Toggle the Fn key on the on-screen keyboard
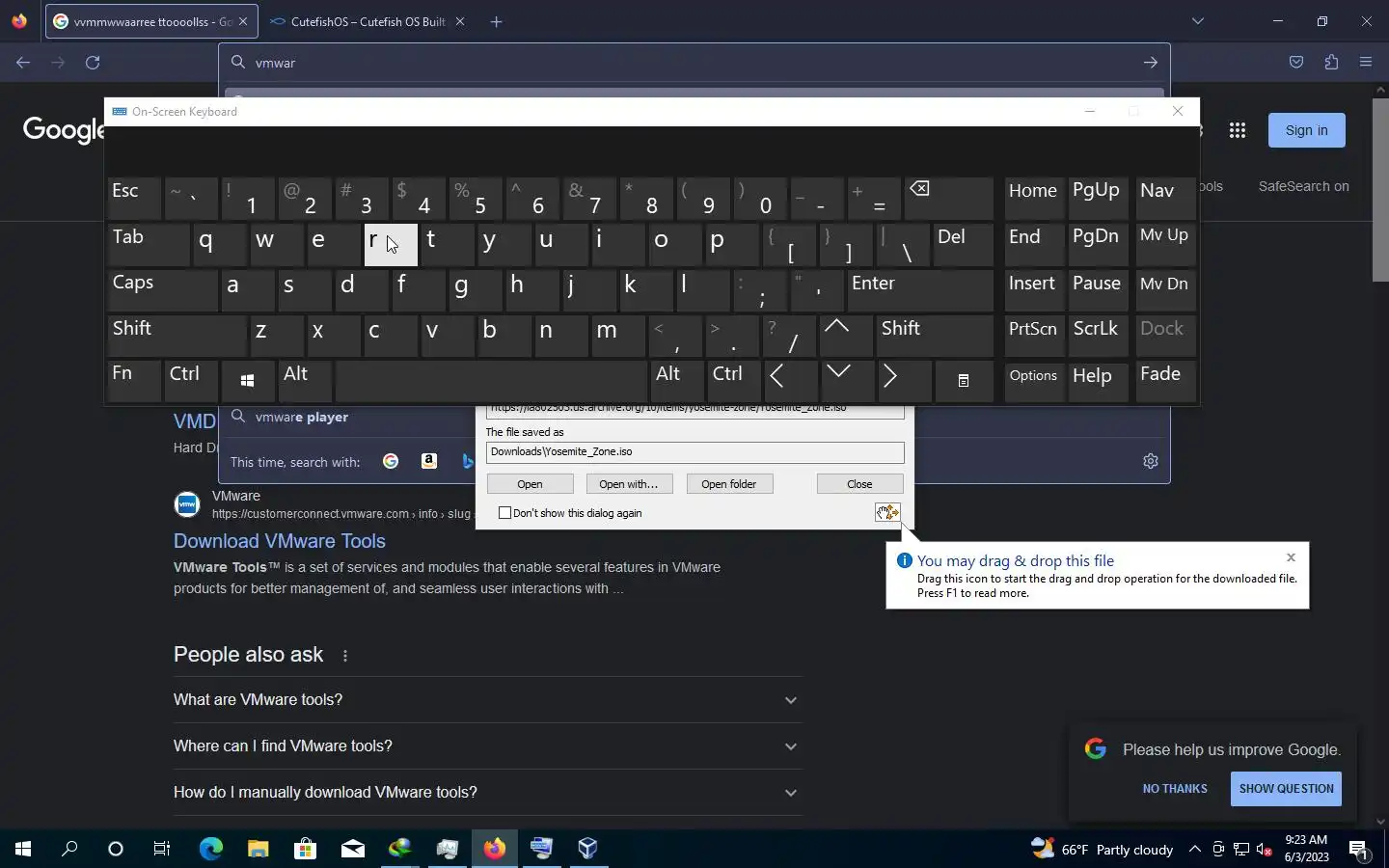 coord(134,380)
